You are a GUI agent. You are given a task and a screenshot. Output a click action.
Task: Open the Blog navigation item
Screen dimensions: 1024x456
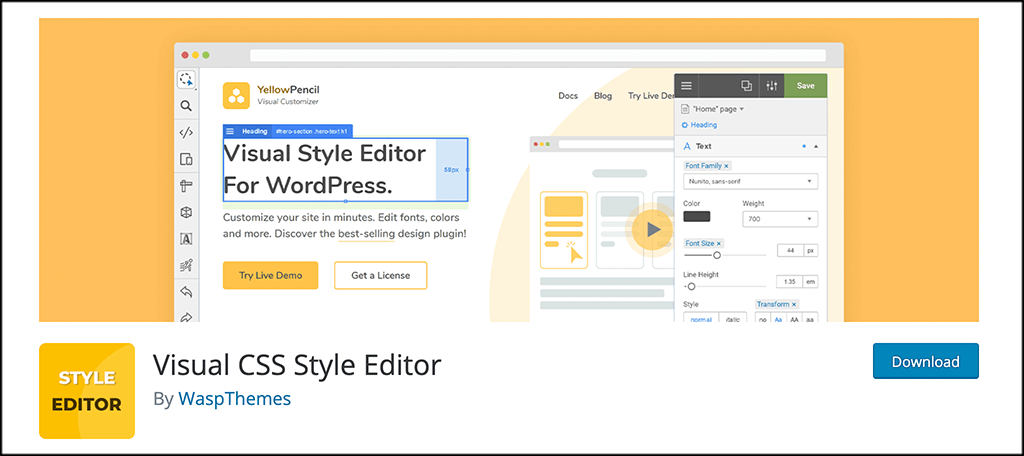603,95
